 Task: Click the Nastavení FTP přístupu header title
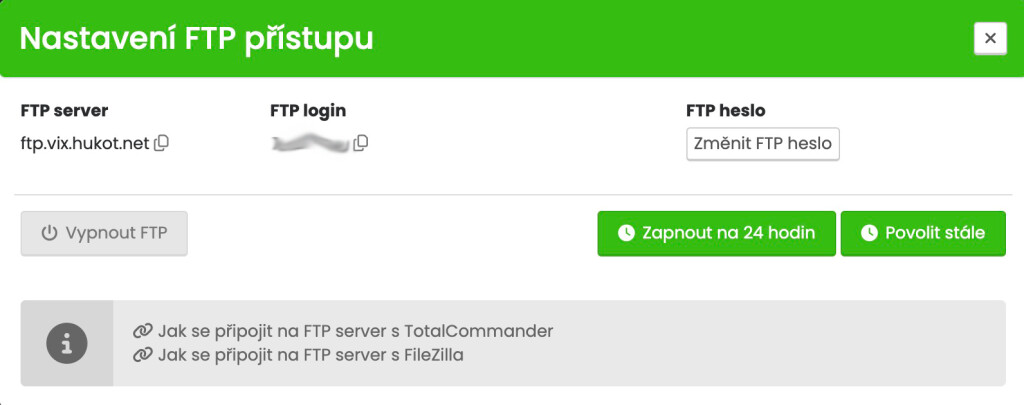coord(197,39)
